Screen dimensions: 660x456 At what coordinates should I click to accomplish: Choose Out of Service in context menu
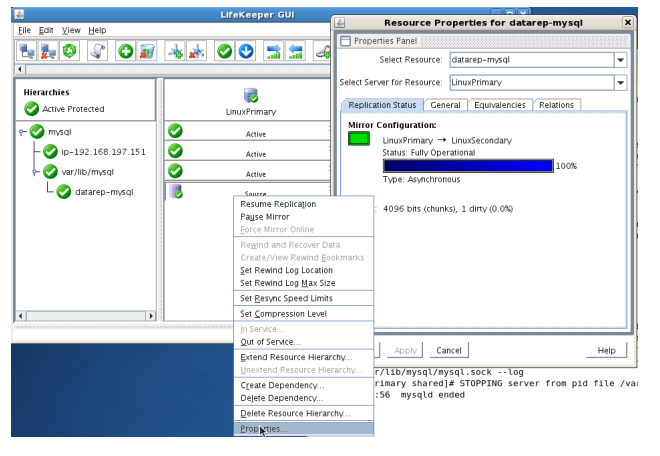303,342
